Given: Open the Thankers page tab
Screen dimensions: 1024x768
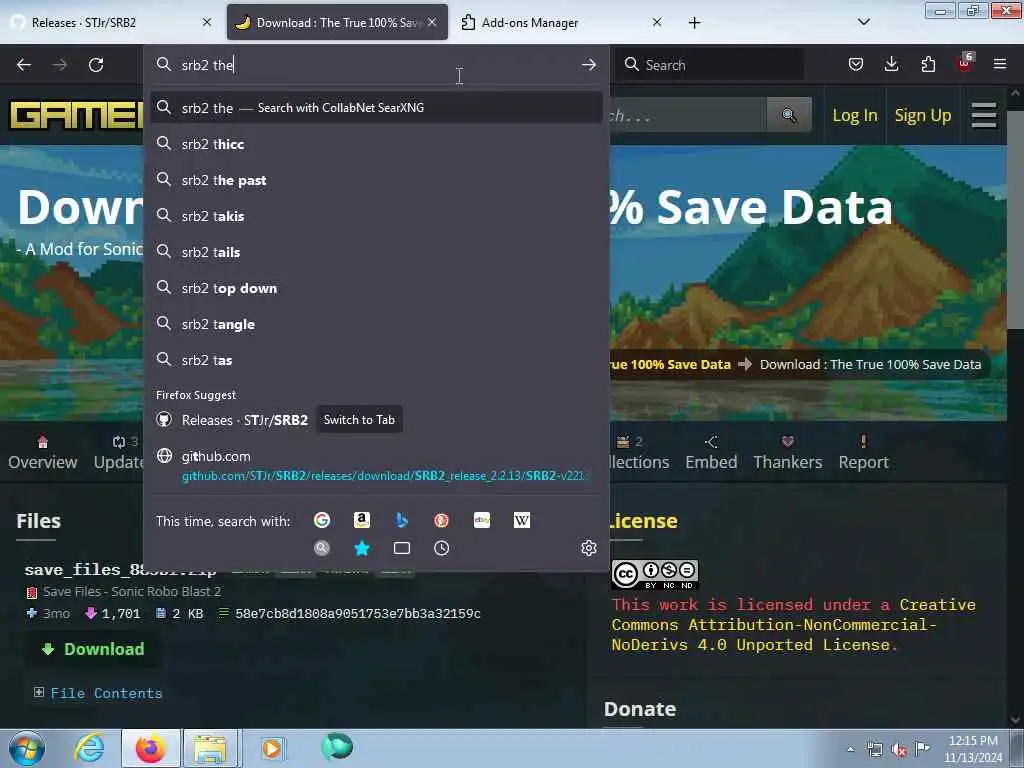Looking at the screenshot, I should (x=788, y=453).
